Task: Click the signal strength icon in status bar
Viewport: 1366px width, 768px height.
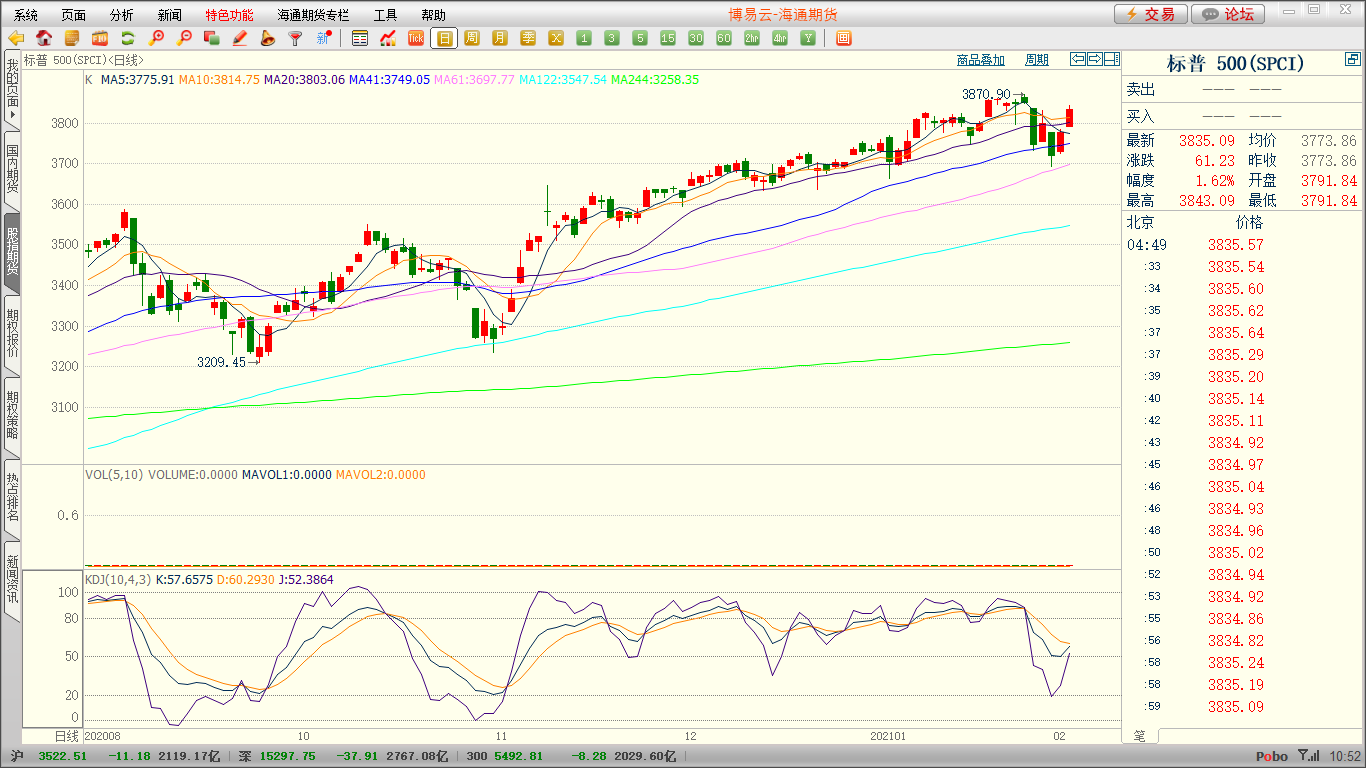Action: pos(1308,756)
